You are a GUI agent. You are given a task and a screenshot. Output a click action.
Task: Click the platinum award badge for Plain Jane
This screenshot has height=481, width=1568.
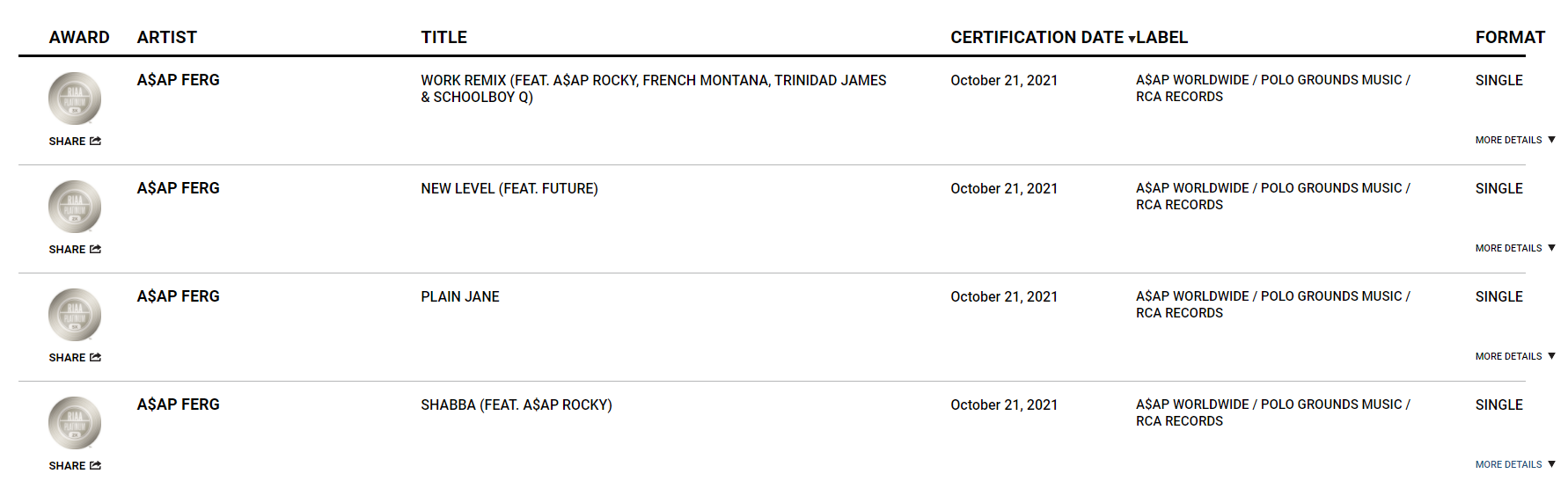tap(75, 315)
